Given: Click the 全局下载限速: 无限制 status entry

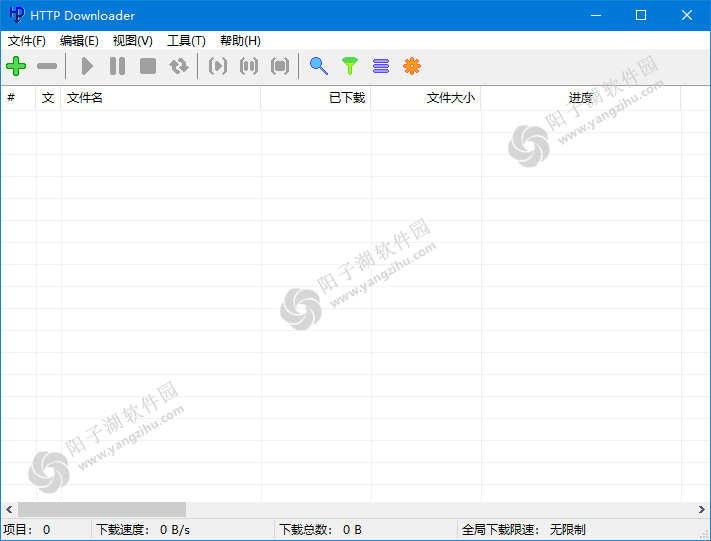Looking at the screenshot, I should pos(580,530).
